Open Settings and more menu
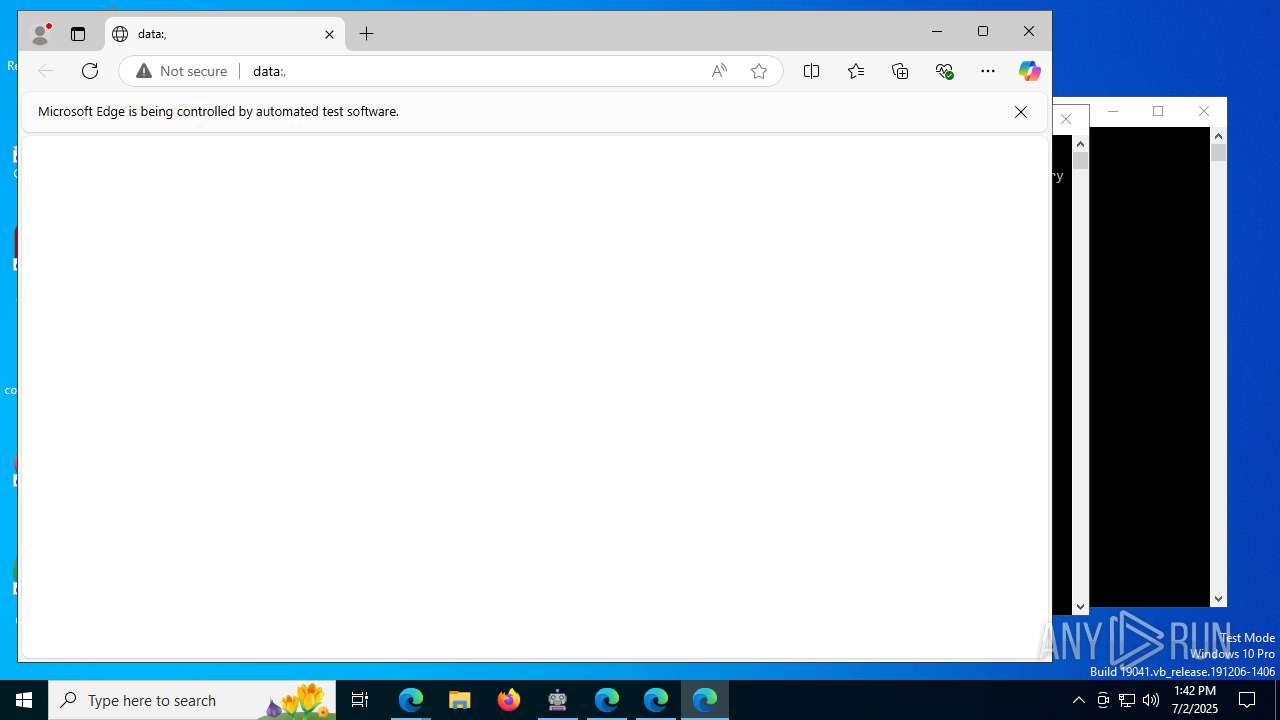 988,70
